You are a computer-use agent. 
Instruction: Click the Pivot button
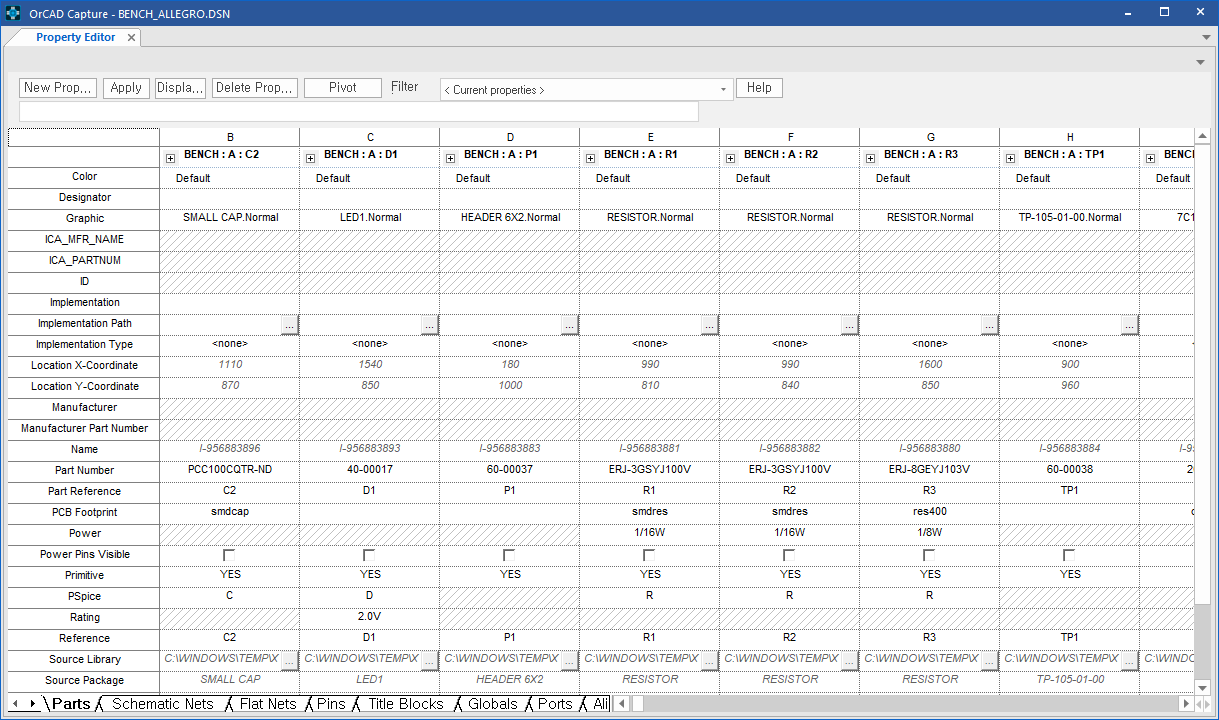pos(343,88)
